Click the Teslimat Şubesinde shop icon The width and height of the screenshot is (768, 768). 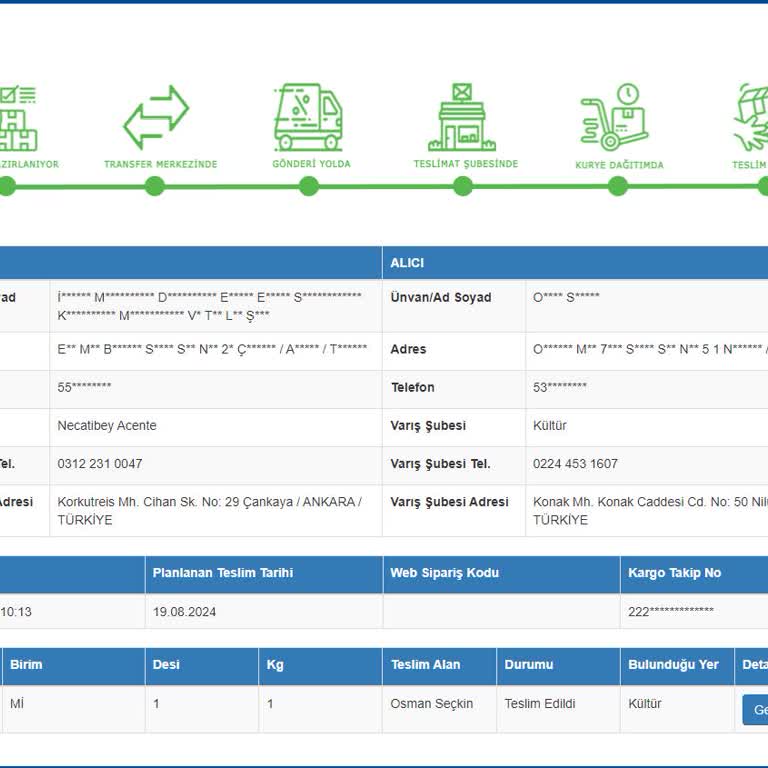[x=462, y=117]
